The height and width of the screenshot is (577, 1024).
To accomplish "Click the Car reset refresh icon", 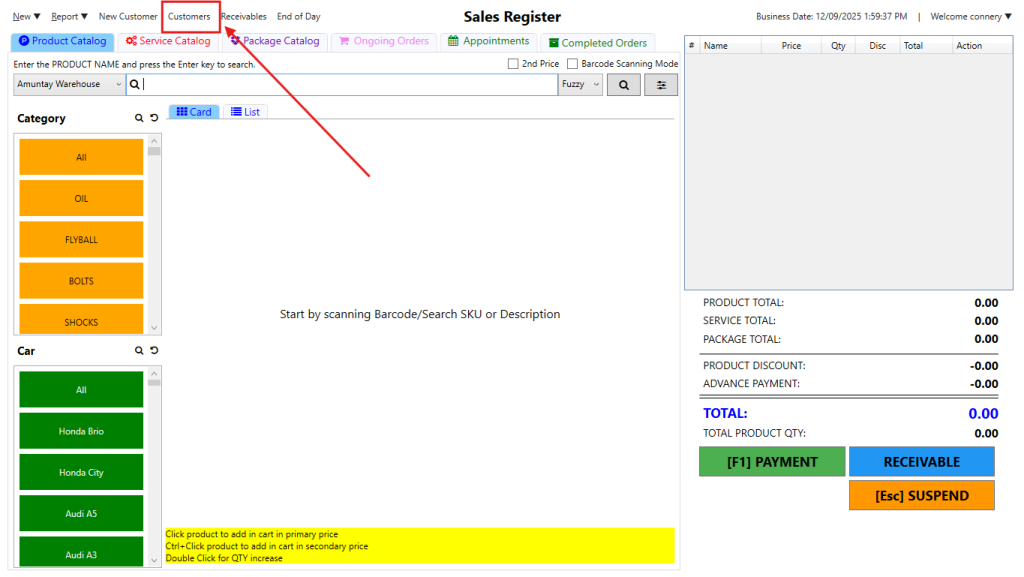I will click(x=154, y=351).
